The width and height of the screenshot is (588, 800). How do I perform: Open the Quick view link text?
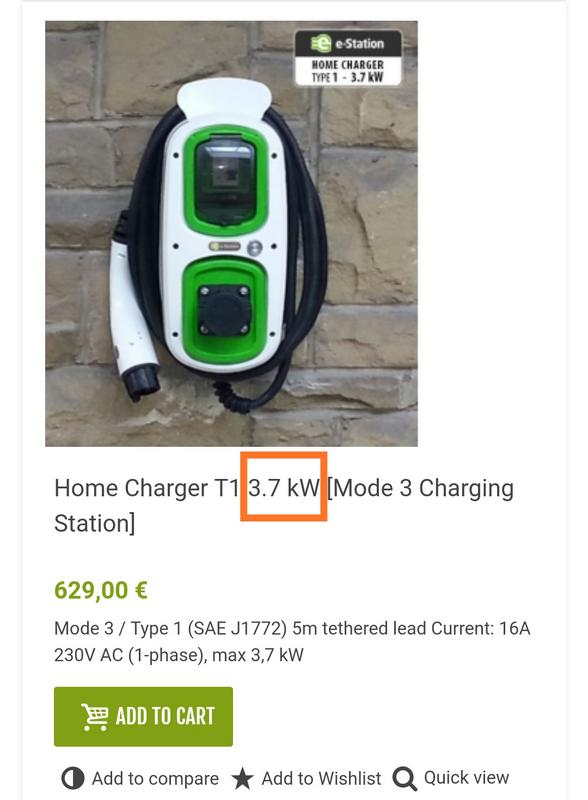click(466, 778)
